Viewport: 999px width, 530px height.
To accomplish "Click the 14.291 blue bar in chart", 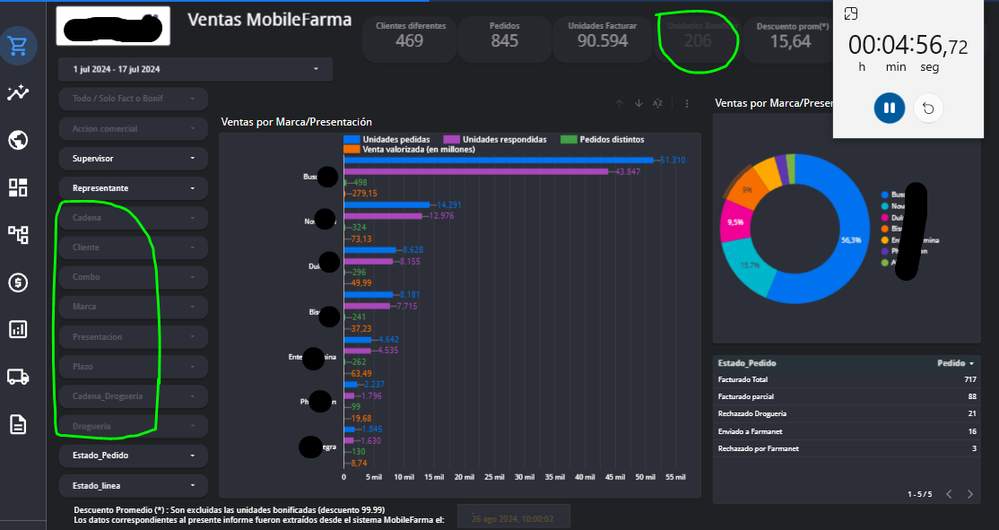I will click(x=387, y=204).
